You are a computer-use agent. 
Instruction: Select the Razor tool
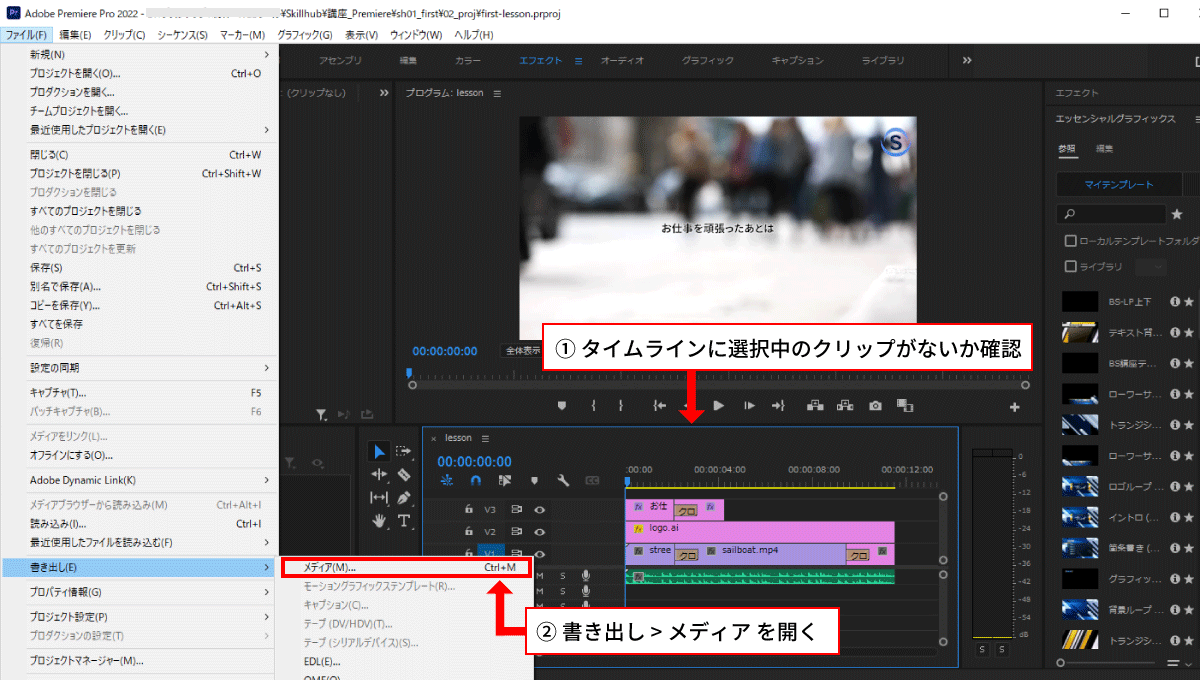pos(404,475)
